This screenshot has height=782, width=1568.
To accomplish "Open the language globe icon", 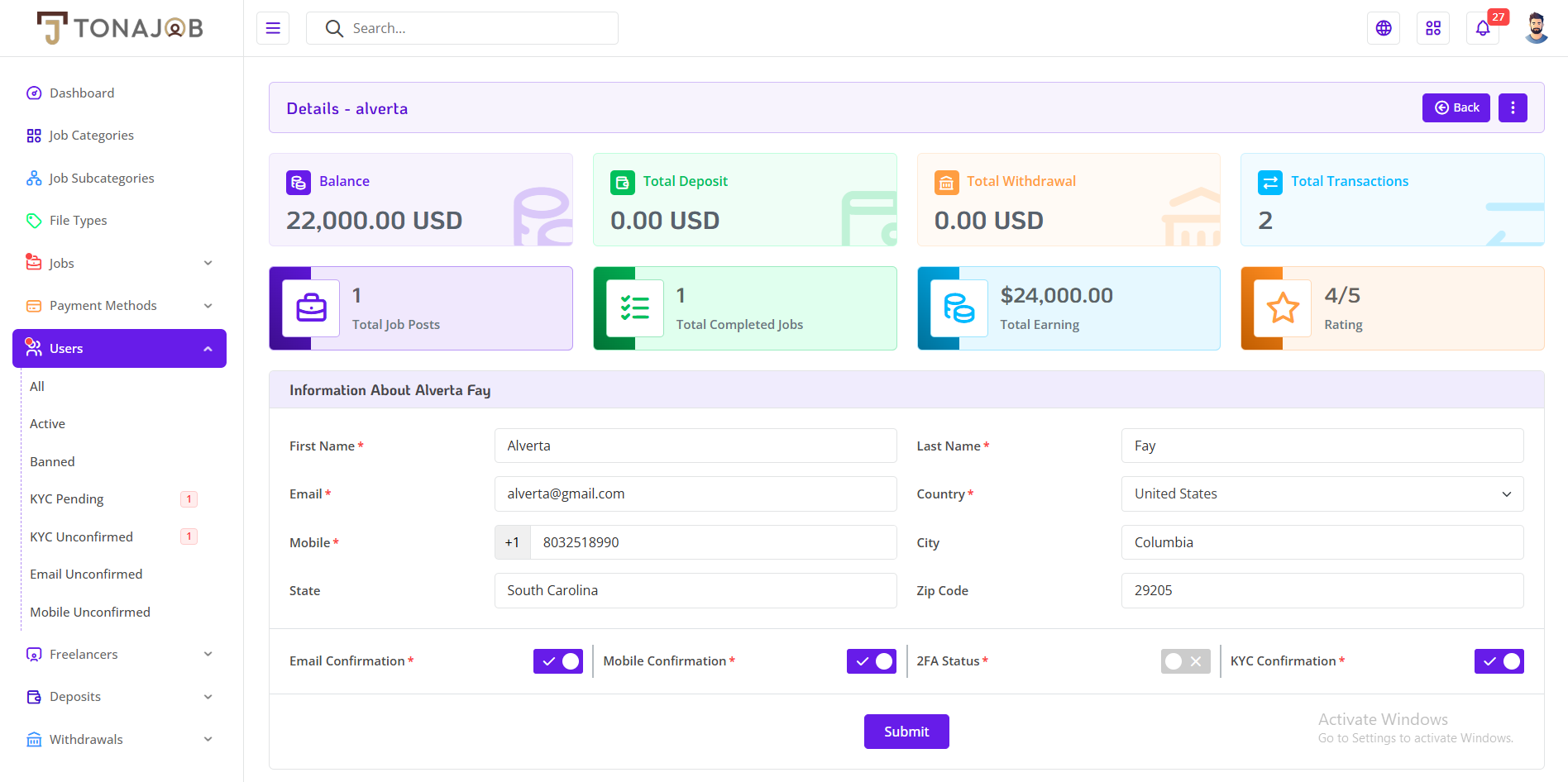I will click(1384, 28).
